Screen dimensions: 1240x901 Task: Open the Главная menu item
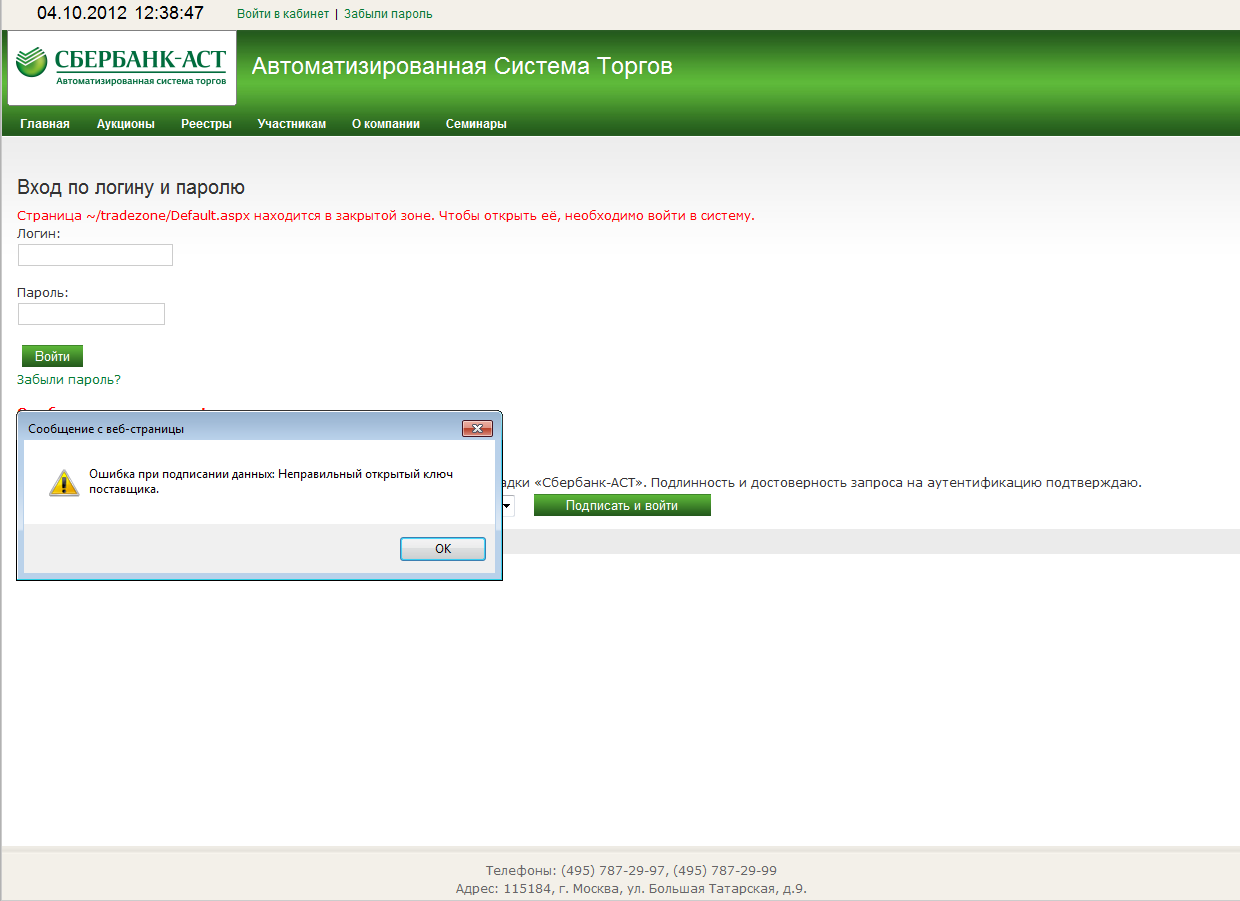point(45,124)
